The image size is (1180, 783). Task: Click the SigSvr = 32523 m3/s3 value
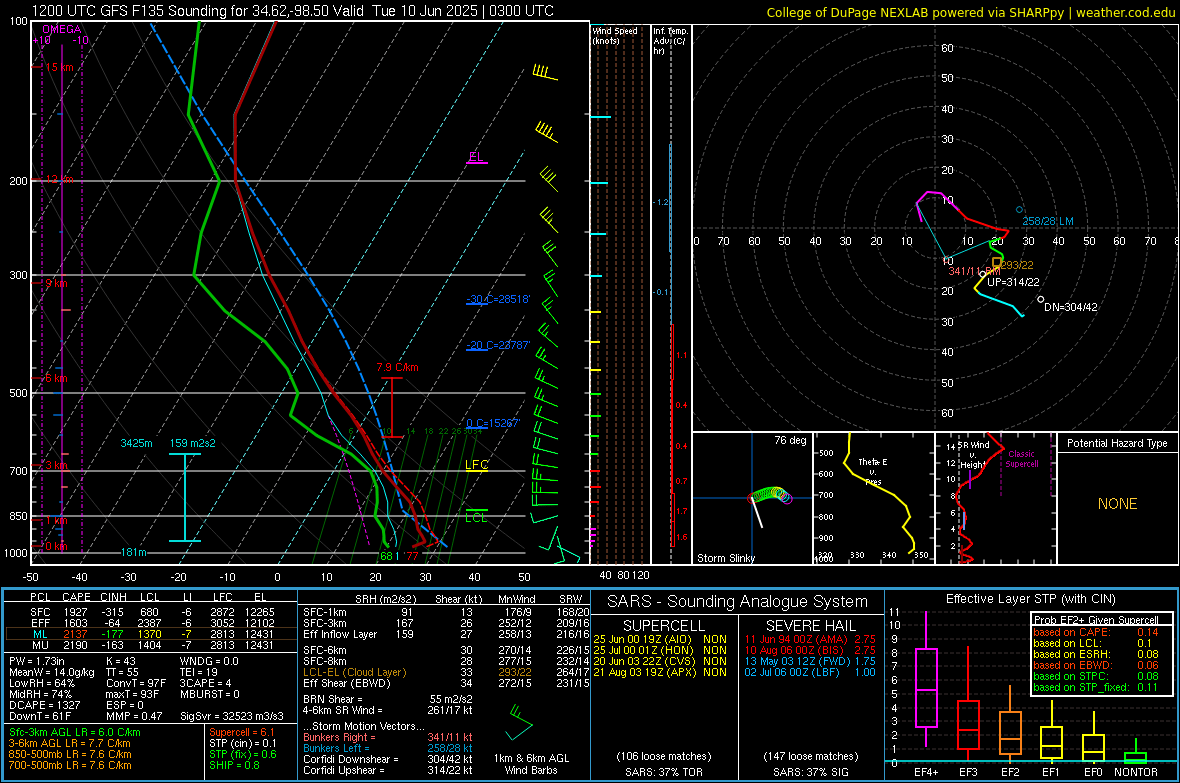tap(232, 717)
